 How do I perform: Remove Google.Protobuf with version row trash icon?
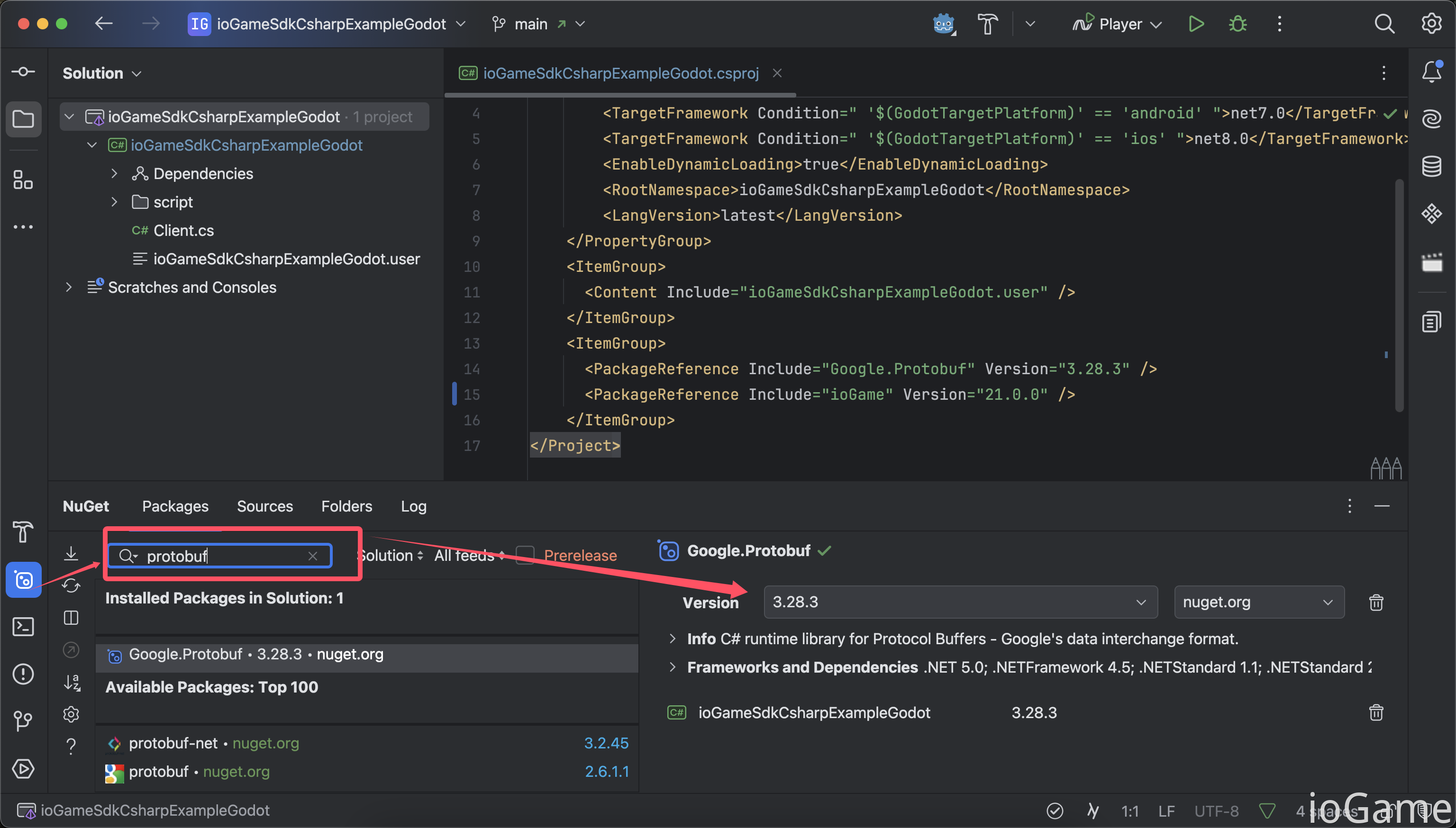[x=1376, y=602]
